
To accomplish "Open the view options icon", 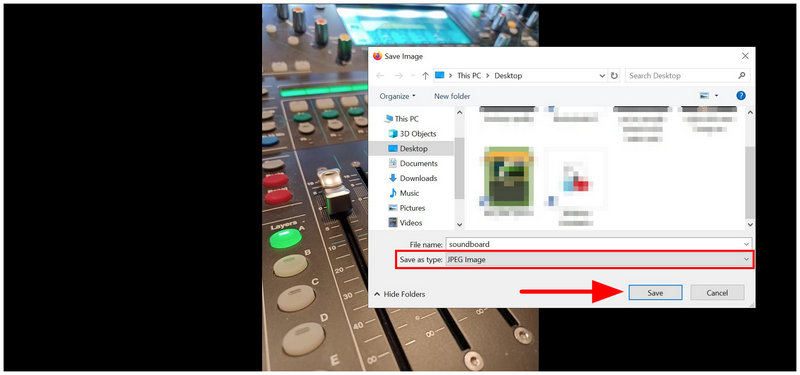I will [705, 96].
